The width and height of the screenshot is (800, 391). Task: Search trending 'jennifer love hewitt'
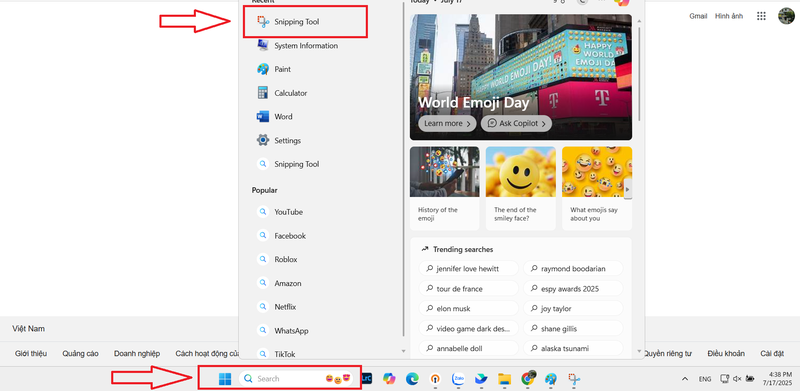click(x=468, y=268)
